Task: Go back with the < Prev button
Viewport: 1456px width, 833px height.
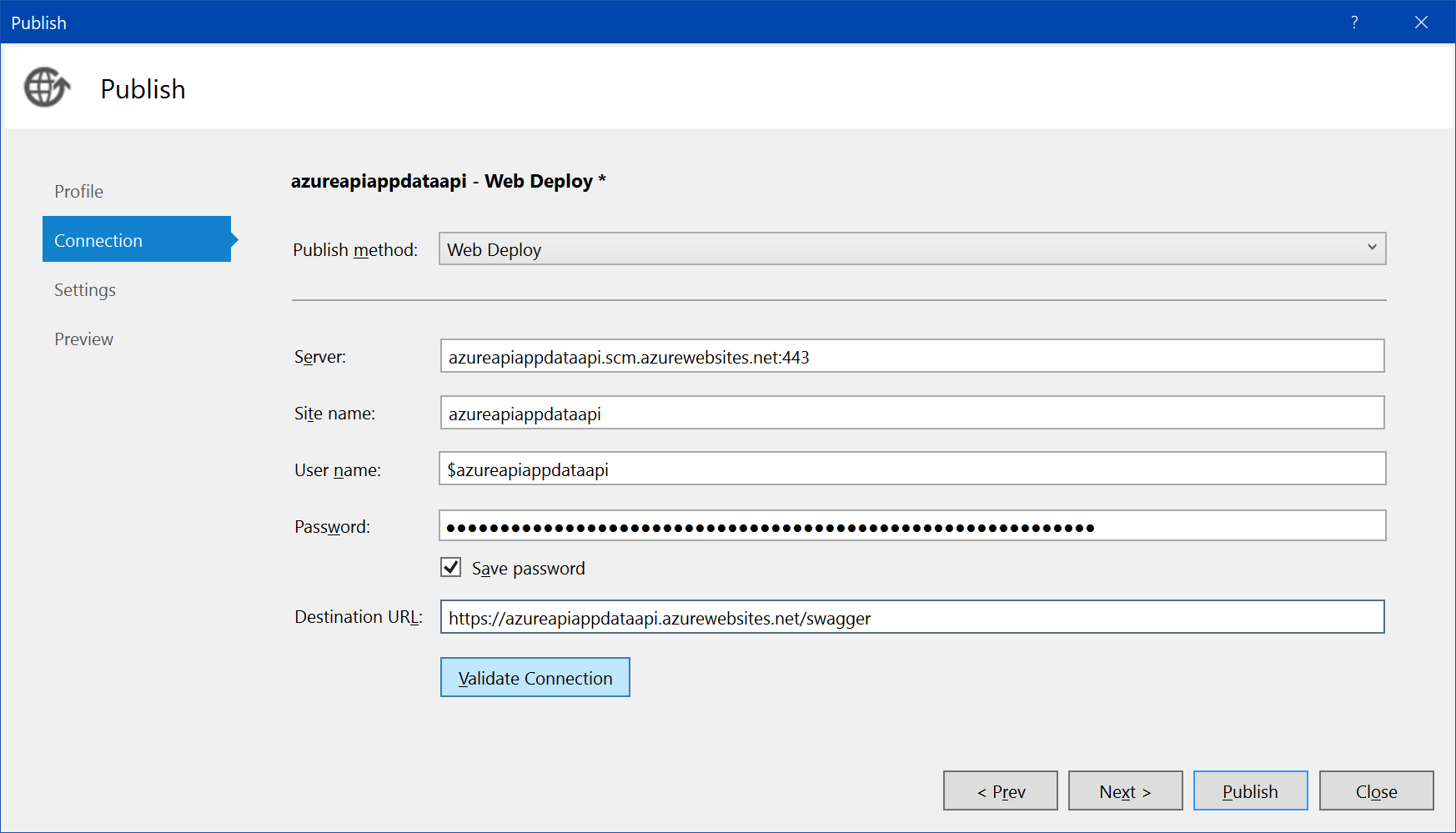Action: (1000, 791)
